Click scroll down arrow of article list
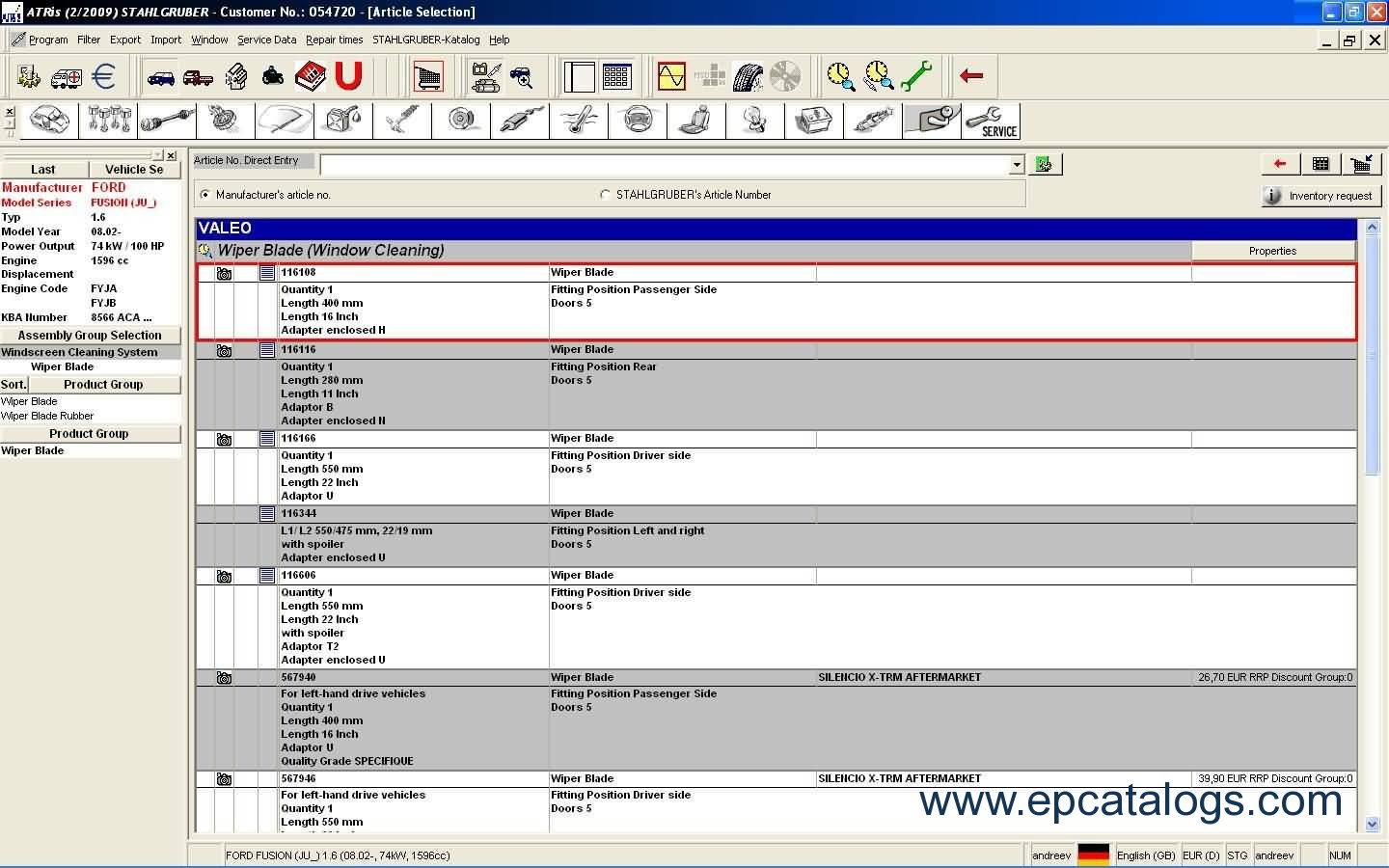This screenshot has width=1389, height=868. pyautogui.click(x=1372, y=824)
